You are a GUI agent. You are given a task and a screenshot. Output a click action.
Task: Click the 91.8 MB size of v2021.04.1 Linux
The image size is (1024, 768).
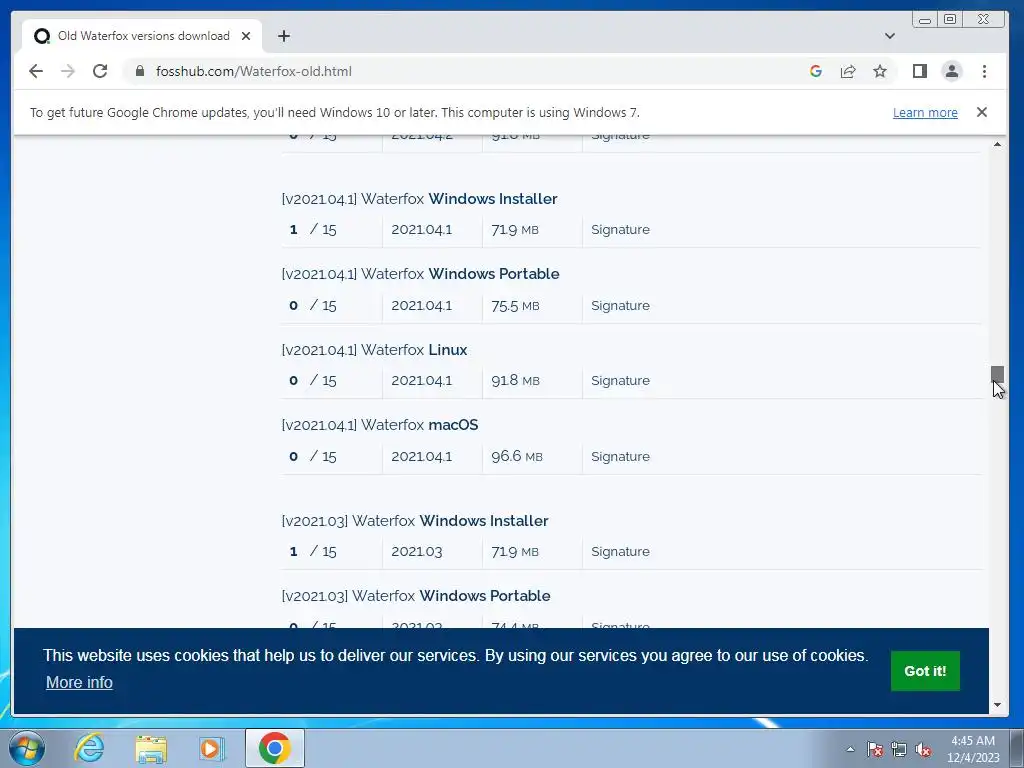coord(515,381)
